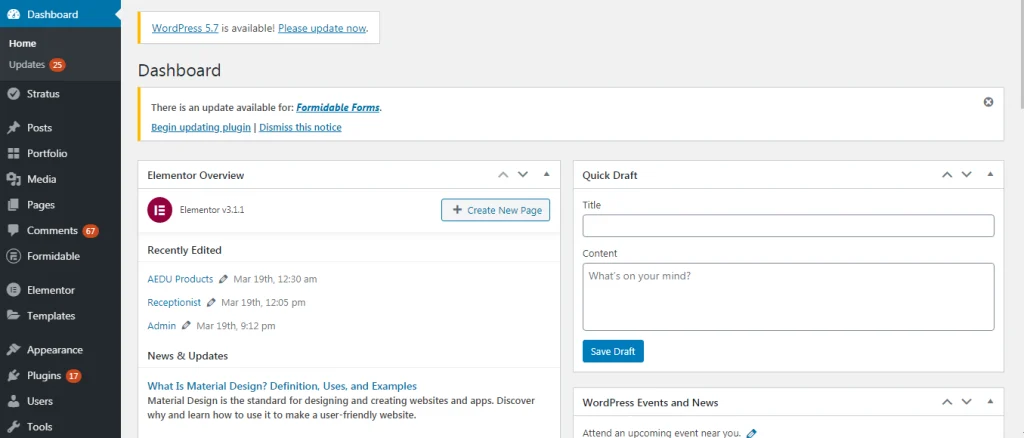Click the Comments speech bubble icon
This screenshot has width=1024, height=438.
pos(13,230)
